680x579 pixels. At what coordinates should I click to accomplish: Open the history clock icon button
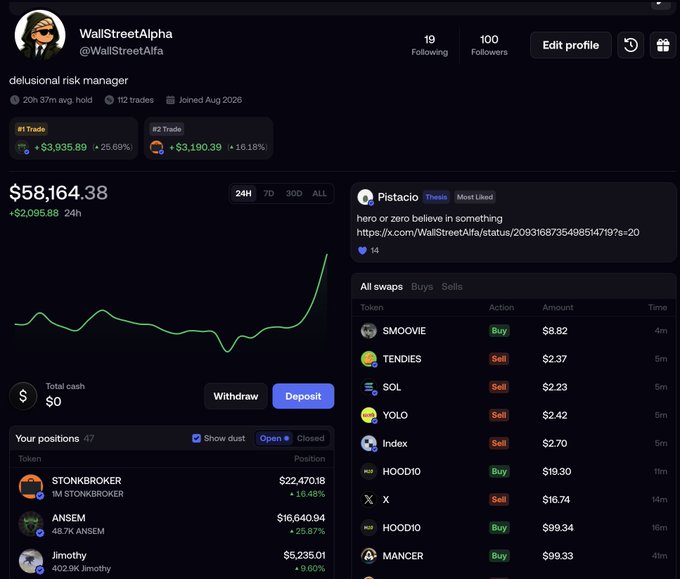coord(631,45)
